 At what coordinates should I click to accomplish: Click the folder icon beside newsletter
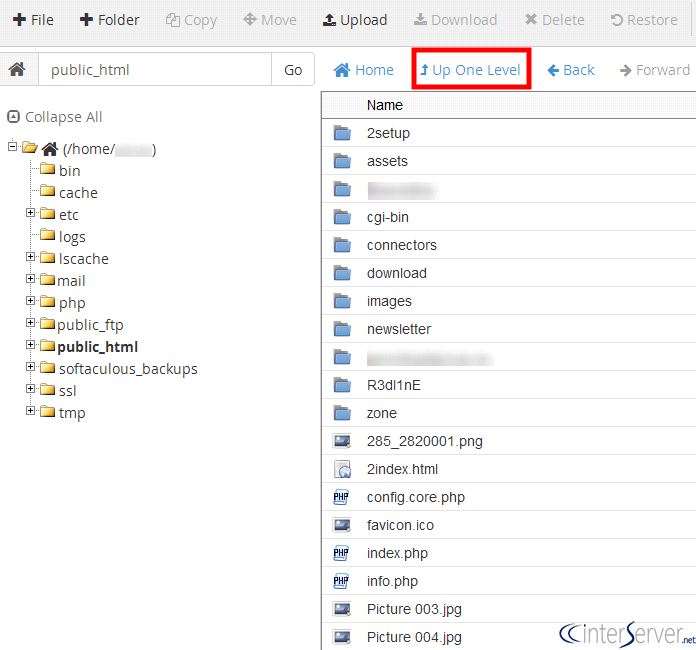pos(342,329)
